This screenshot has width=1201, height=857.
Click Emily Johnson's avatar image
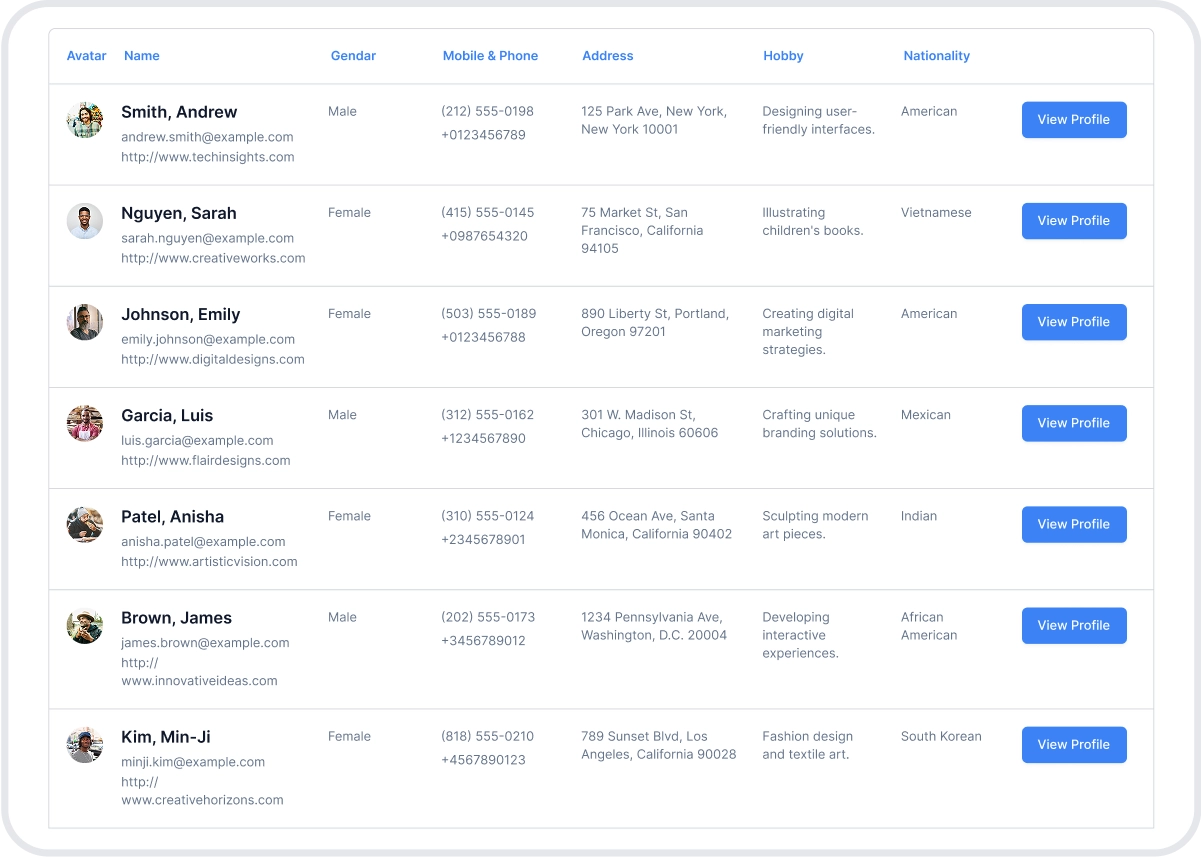(85, 322)
